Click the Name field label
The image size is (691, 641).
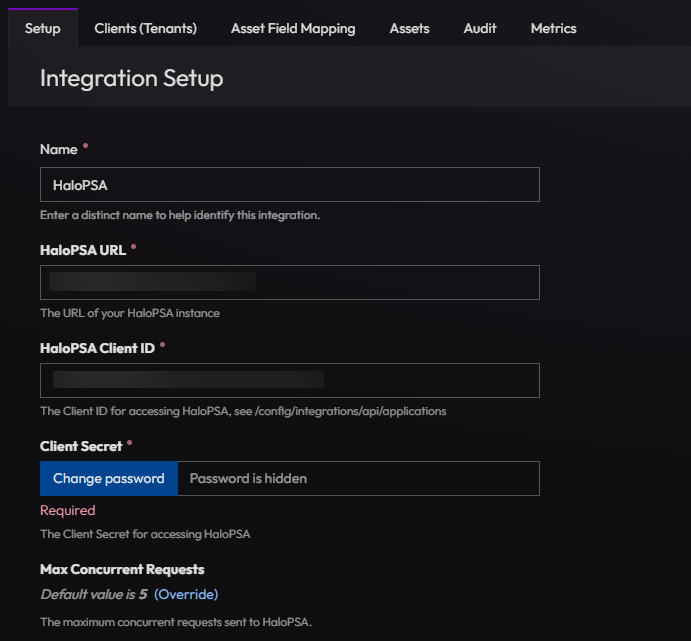pos(59,149)
